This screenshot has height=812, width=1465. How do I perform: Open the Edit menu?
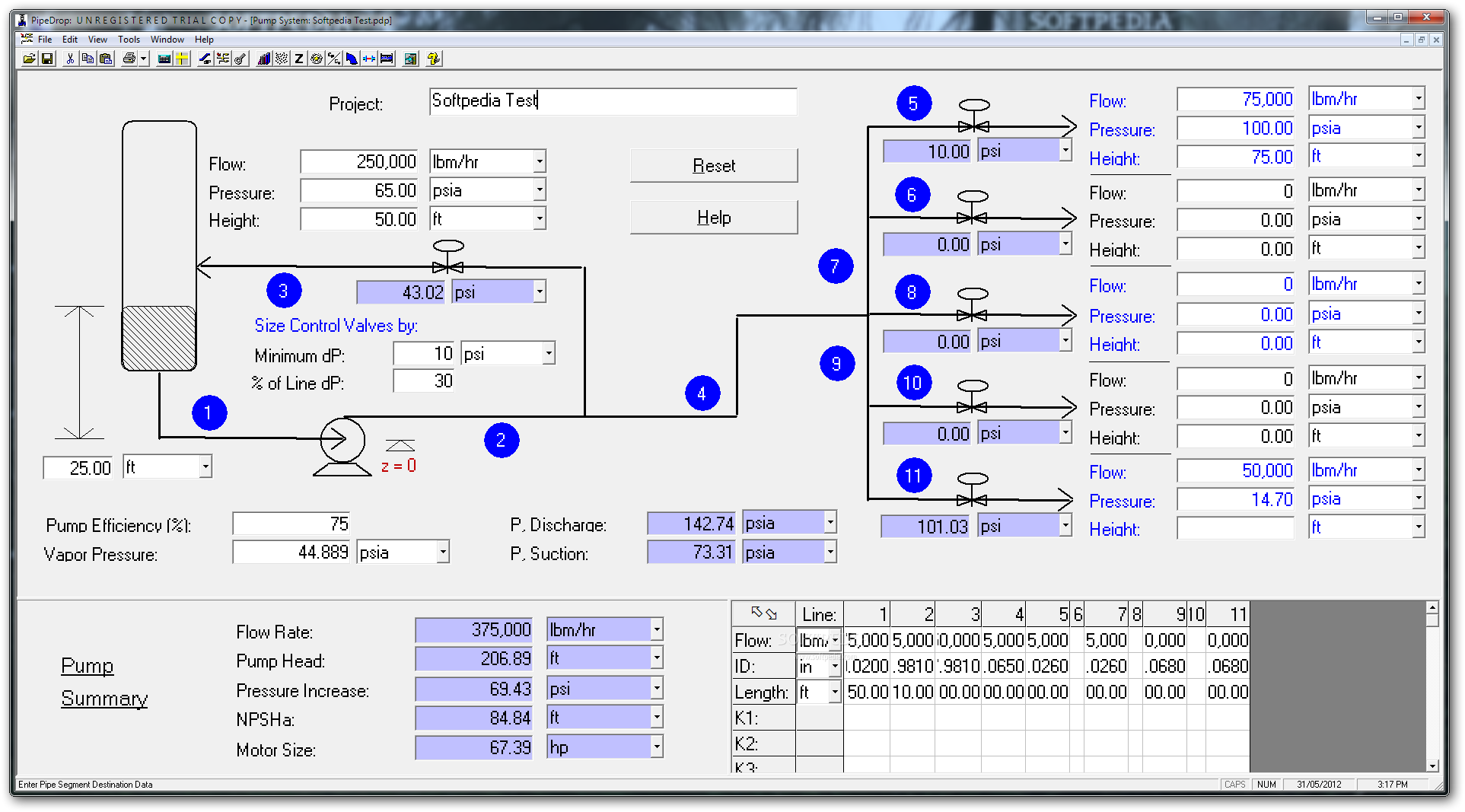pos(70,40)
